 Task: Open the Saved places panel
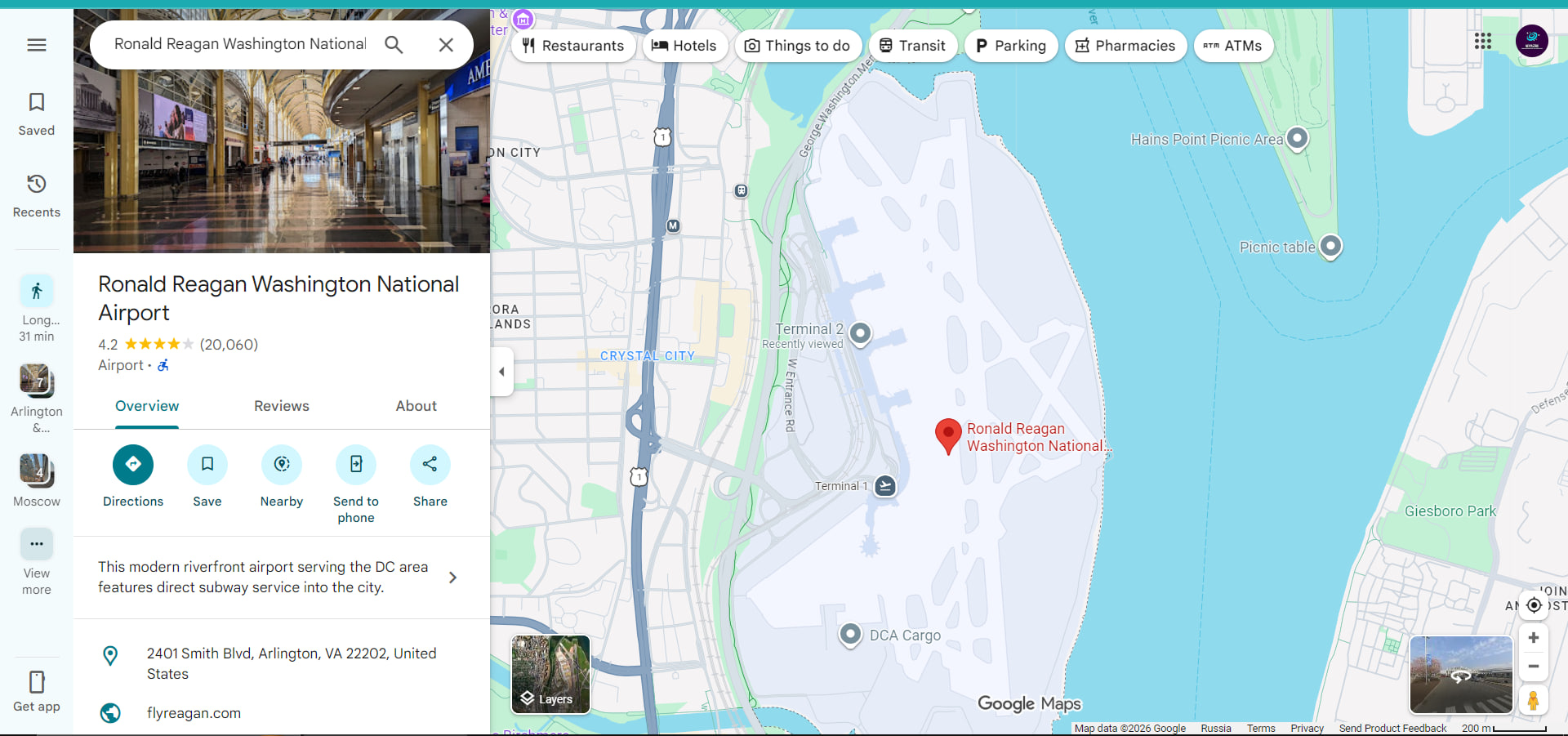click(x=36, y=113)
